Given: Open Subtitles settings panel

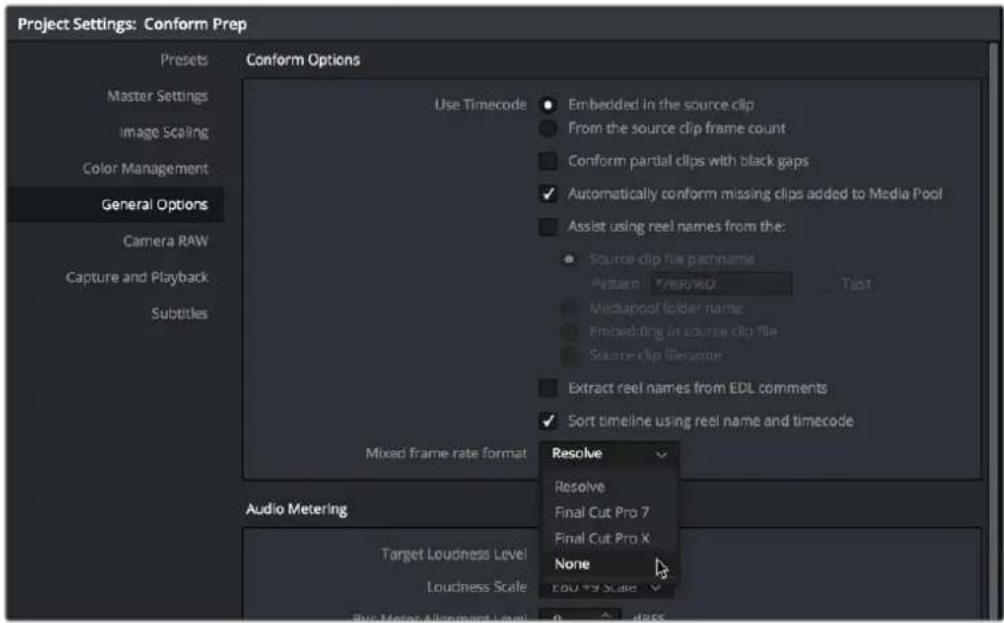Looking at the screenshot, I should [180, 314].
